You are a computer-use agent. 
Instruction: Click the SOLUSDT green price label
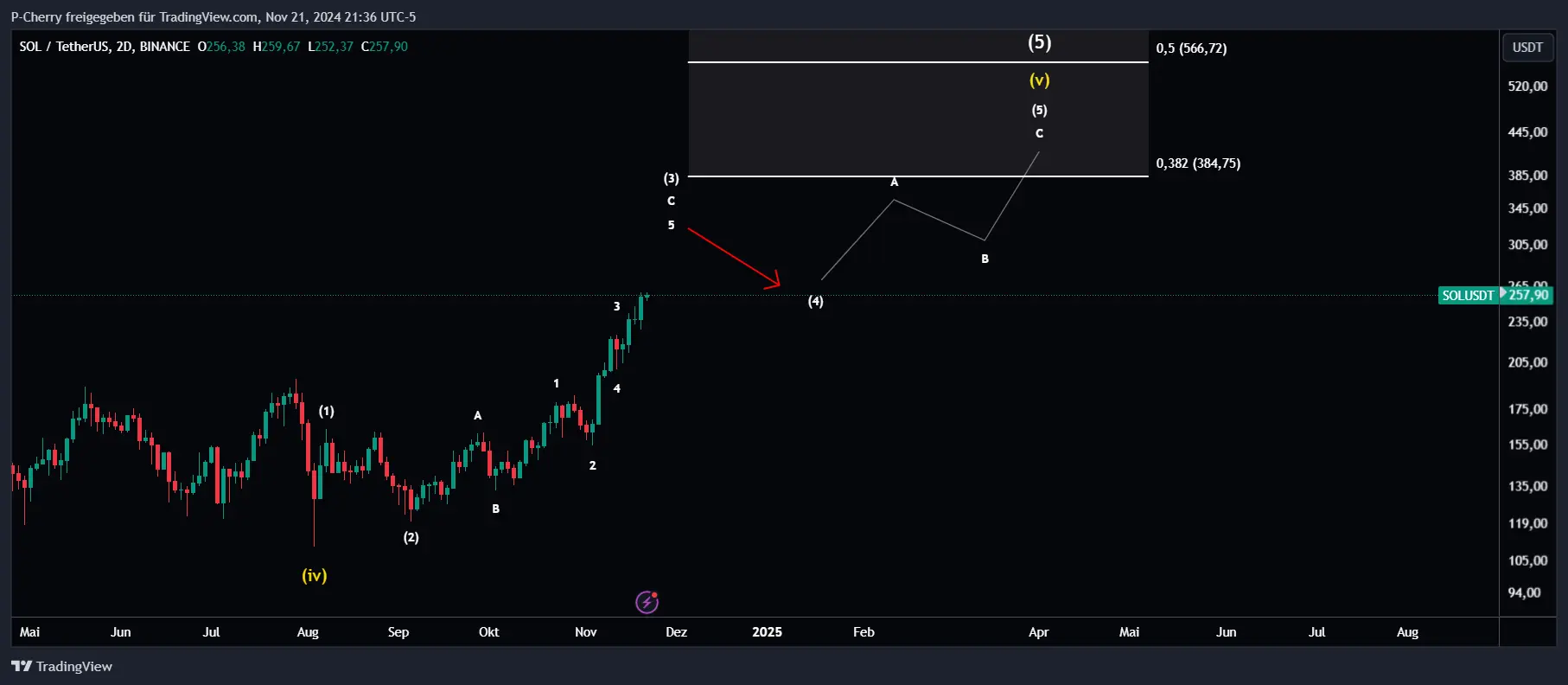tap(1468, 295)
